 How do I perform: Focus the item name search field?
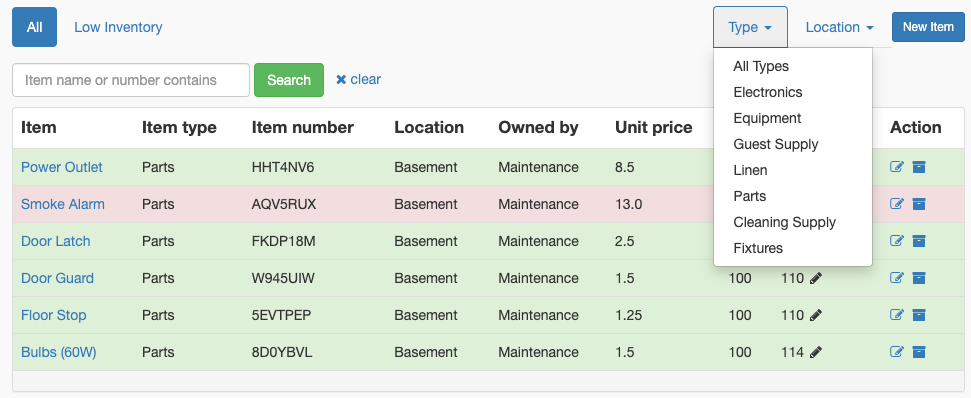131,80
